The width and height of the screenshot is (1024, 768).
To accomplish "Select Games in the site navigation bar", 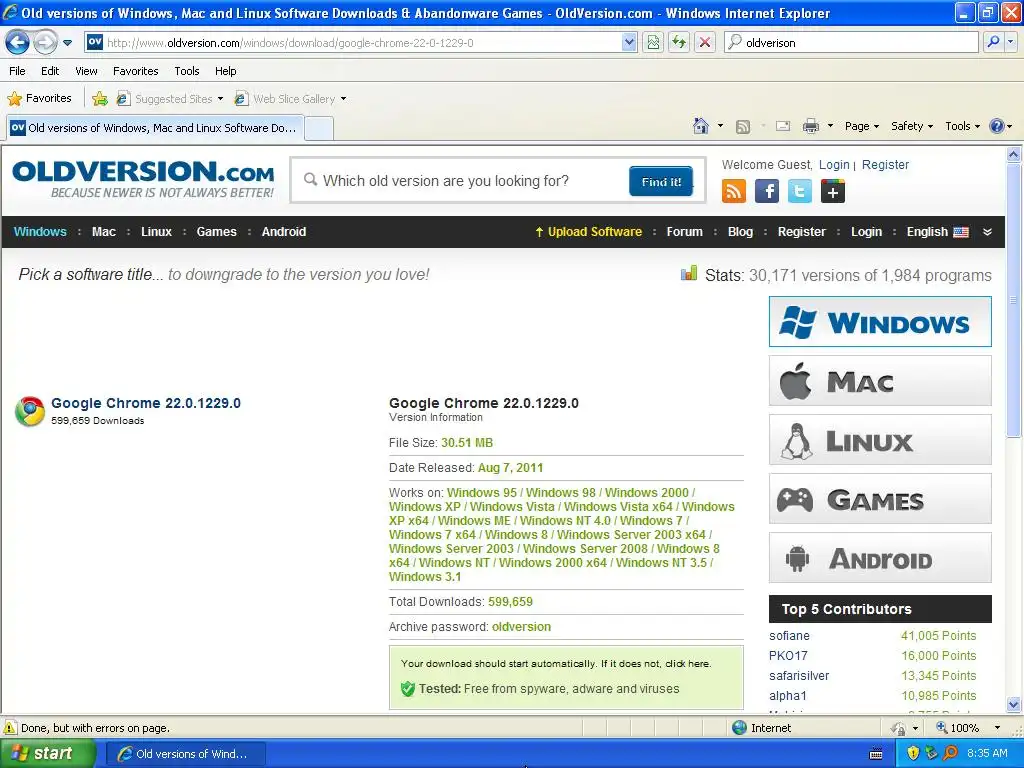I will (x=216, y=232).
